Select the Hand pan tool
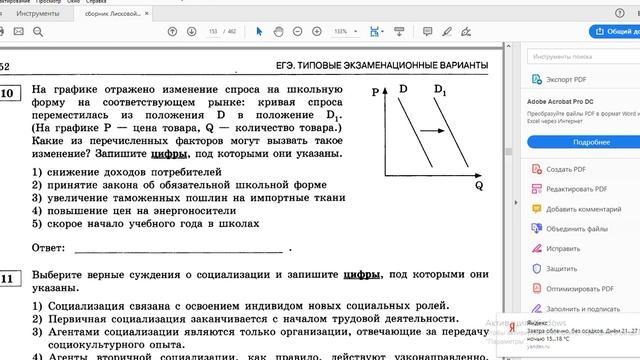640x360 pixels. coord(278,31)
